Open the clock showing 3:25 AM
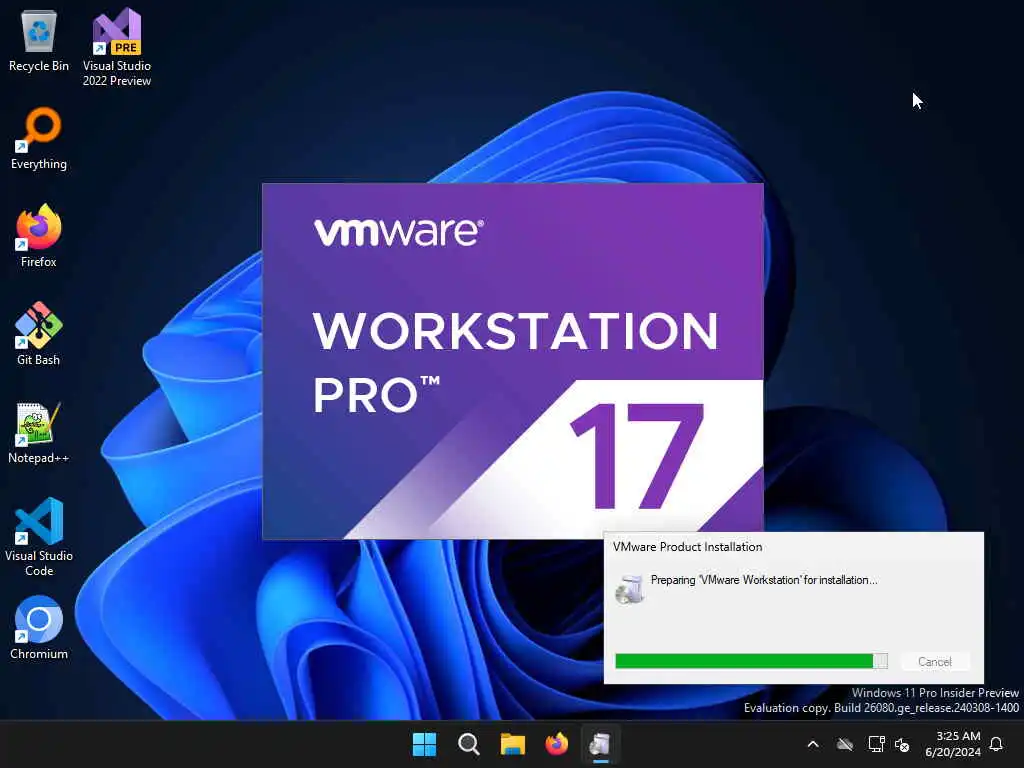The image size is (1024, 768). coord(953,744)
